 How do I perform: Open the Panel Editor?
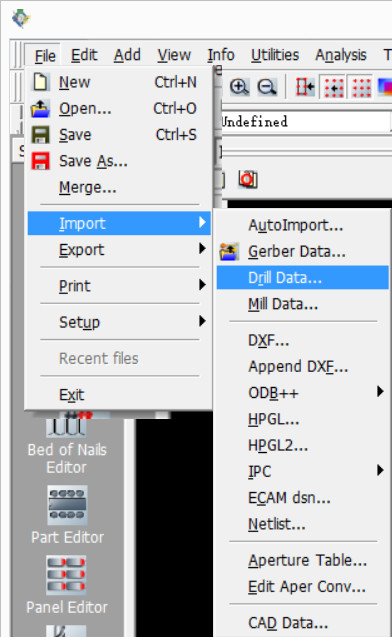coord(67,585)
